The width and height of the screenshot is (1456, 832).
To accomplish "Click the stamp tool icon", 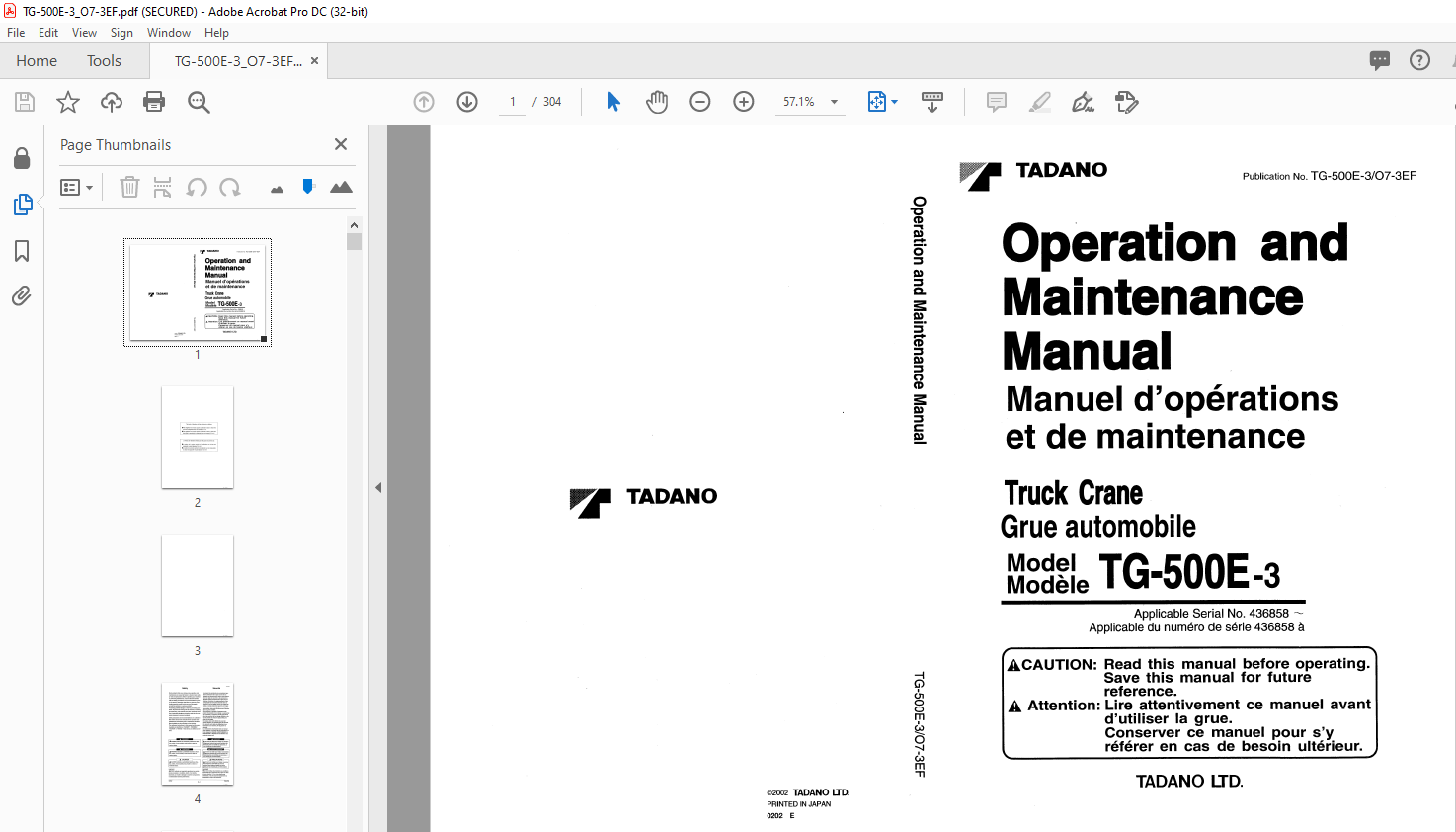I will pyautogui.click(x=1127, y=102).
